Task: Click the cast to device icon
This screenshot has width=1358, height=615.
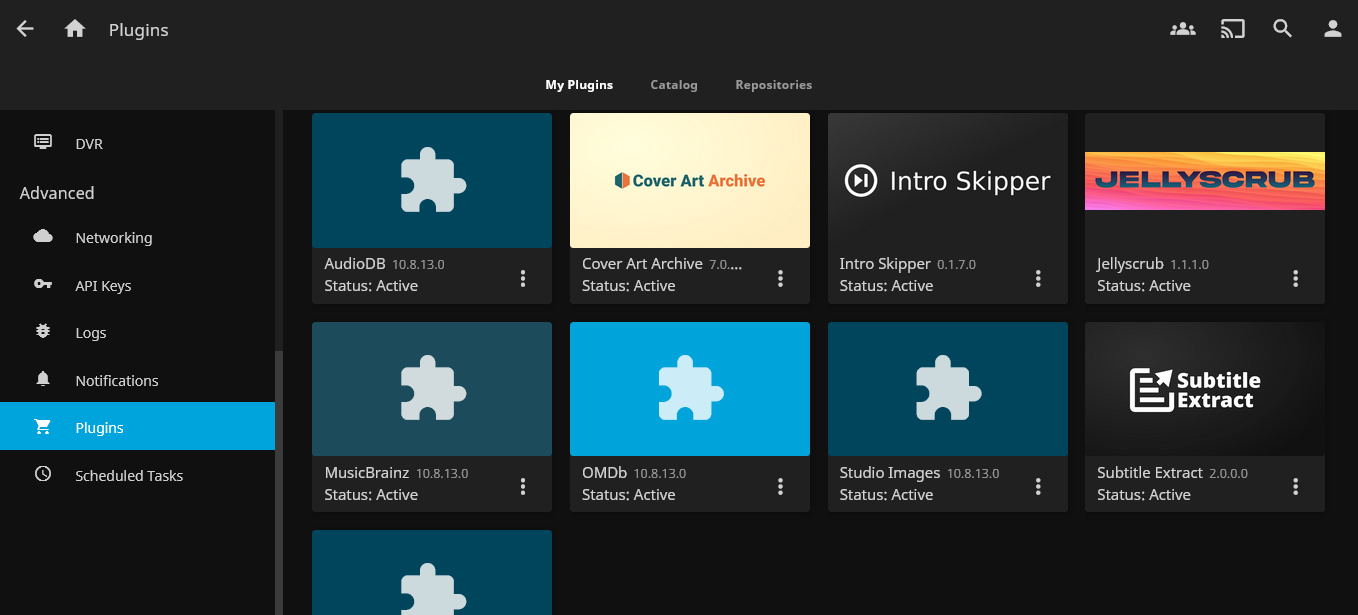Action: [x=1232, y=29]
